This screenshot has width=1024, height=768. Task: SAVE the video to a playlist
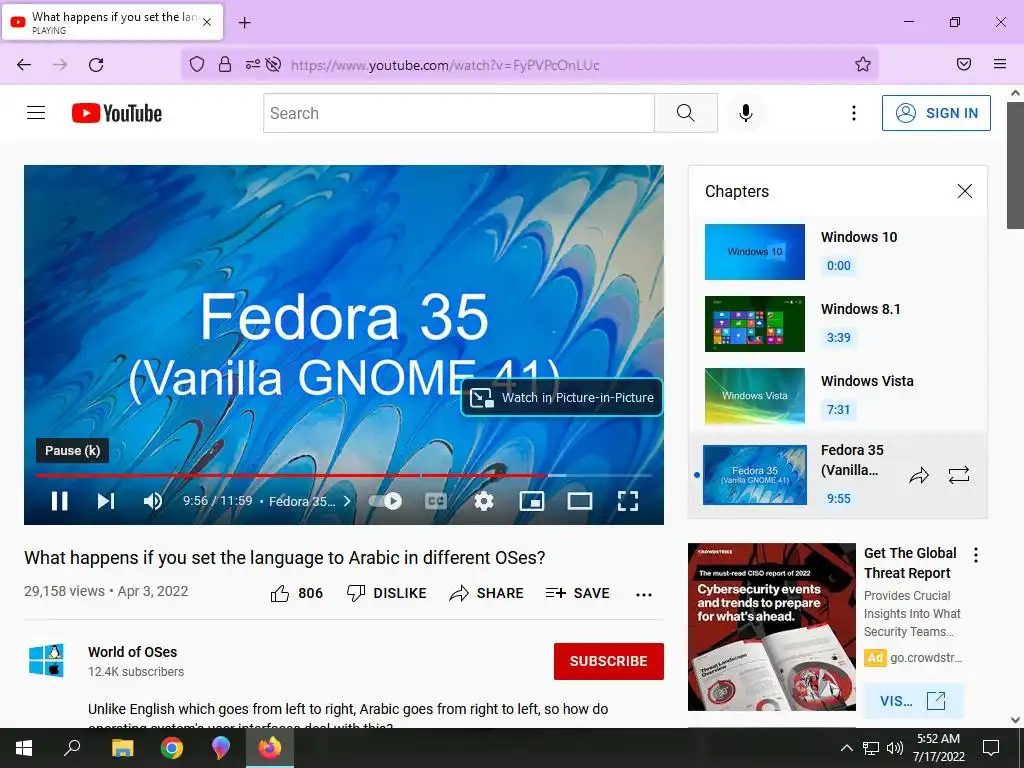(x=577, y=593)
